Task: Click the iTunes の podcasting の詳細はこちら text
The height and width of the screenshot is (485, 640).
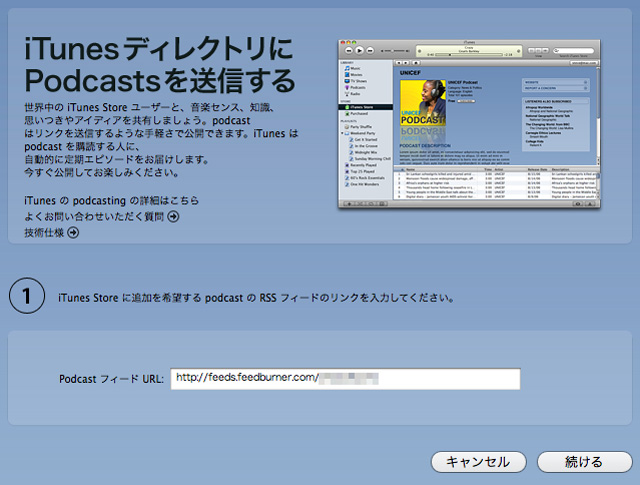Action: tap(111, 200)
